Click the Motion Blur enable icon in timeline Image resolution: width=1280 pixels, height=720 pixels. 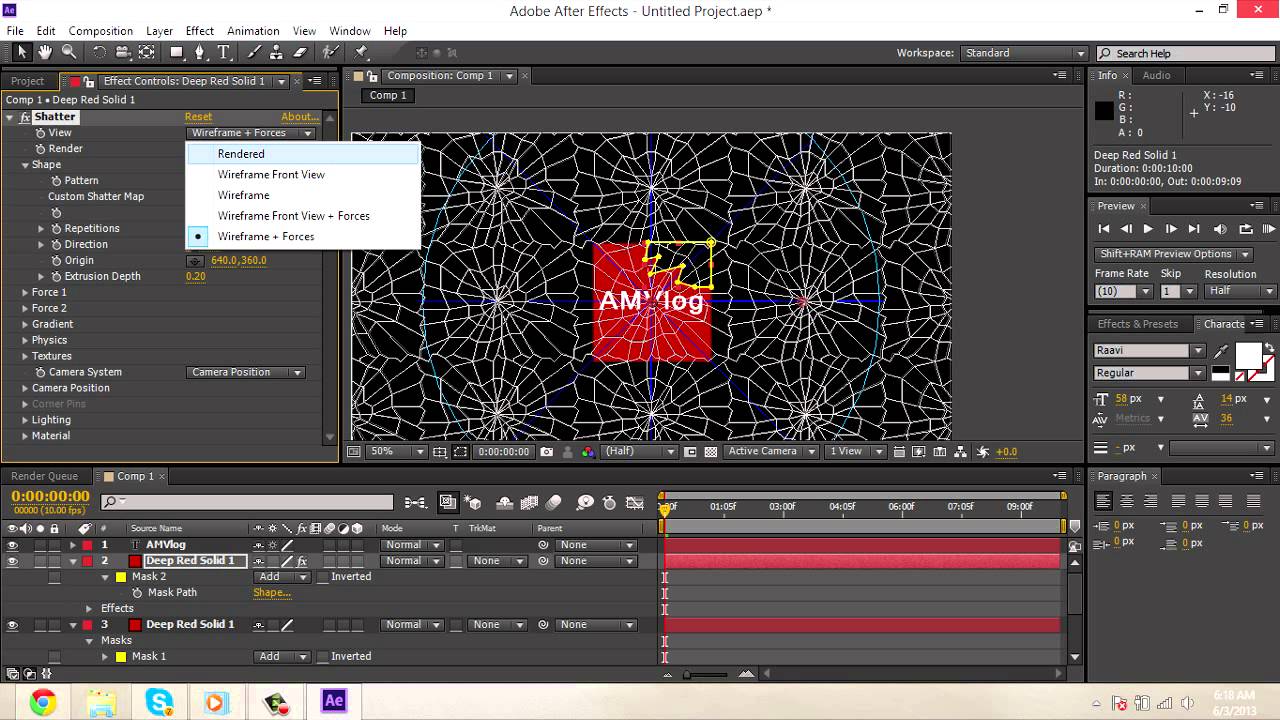coord(554,503)
